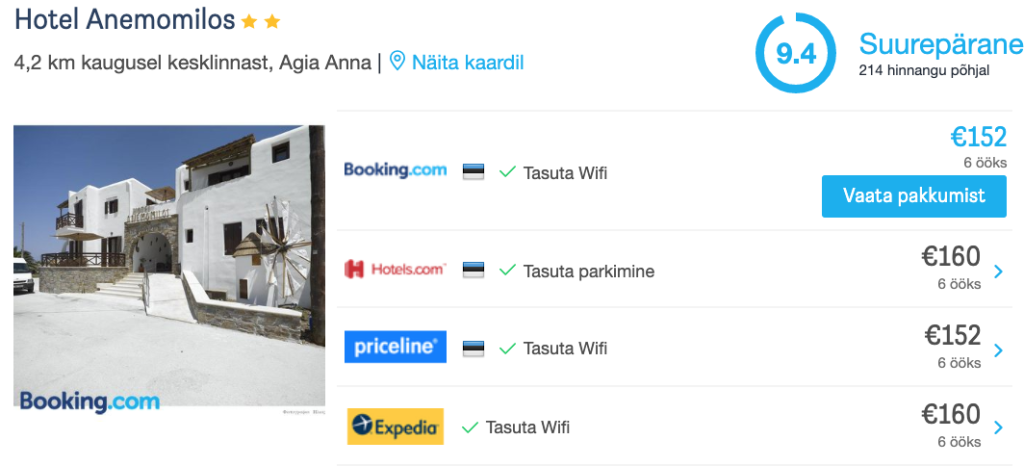Click the Tasuta parkimine amenity label

[588, 271]
